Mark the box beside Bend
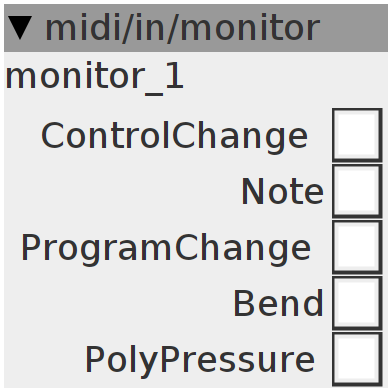 (x=357, y=303)
